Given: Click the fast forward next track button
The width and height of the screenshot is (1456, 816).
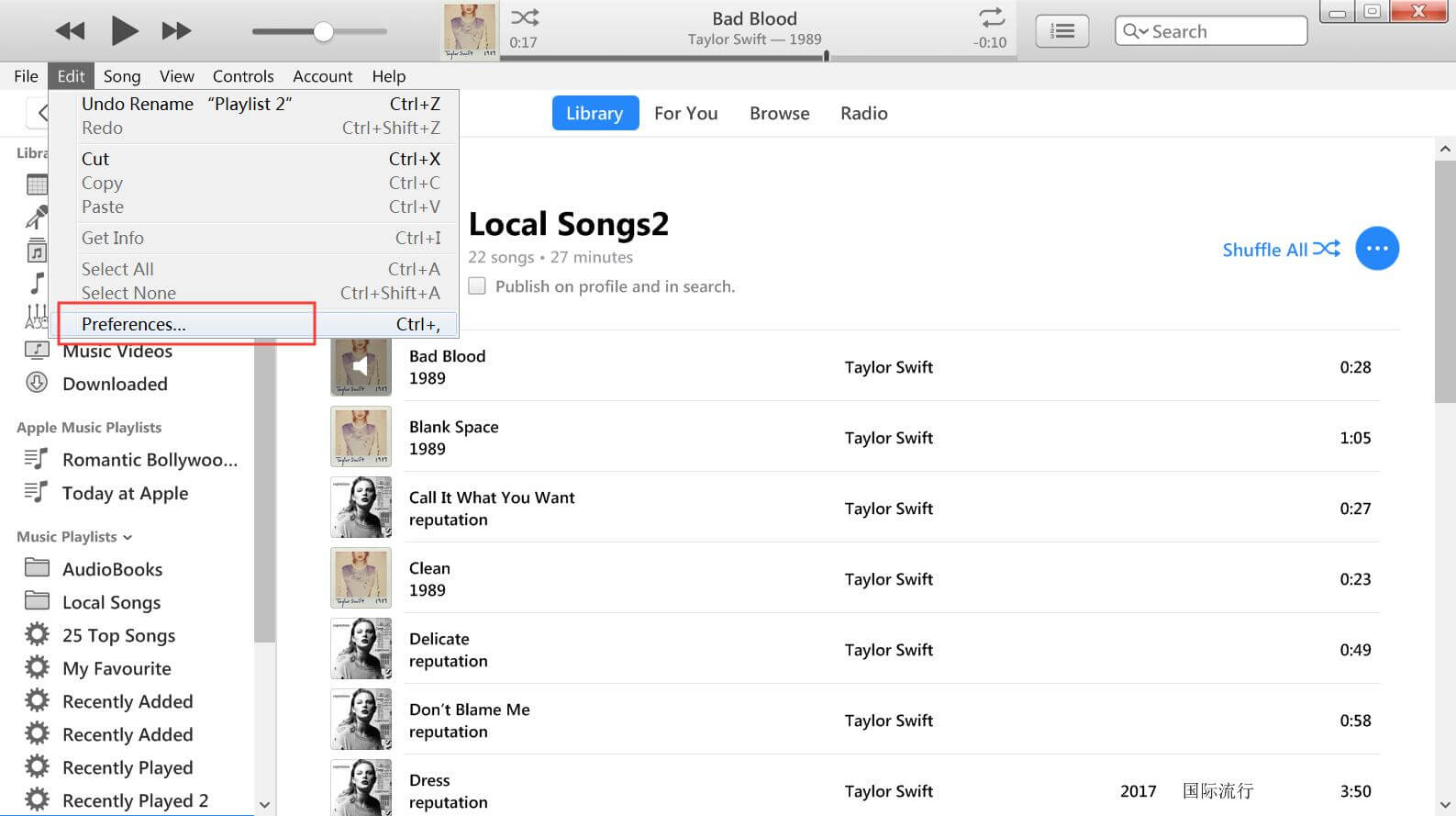Looking at the screenshot, I should coord(176,31).
